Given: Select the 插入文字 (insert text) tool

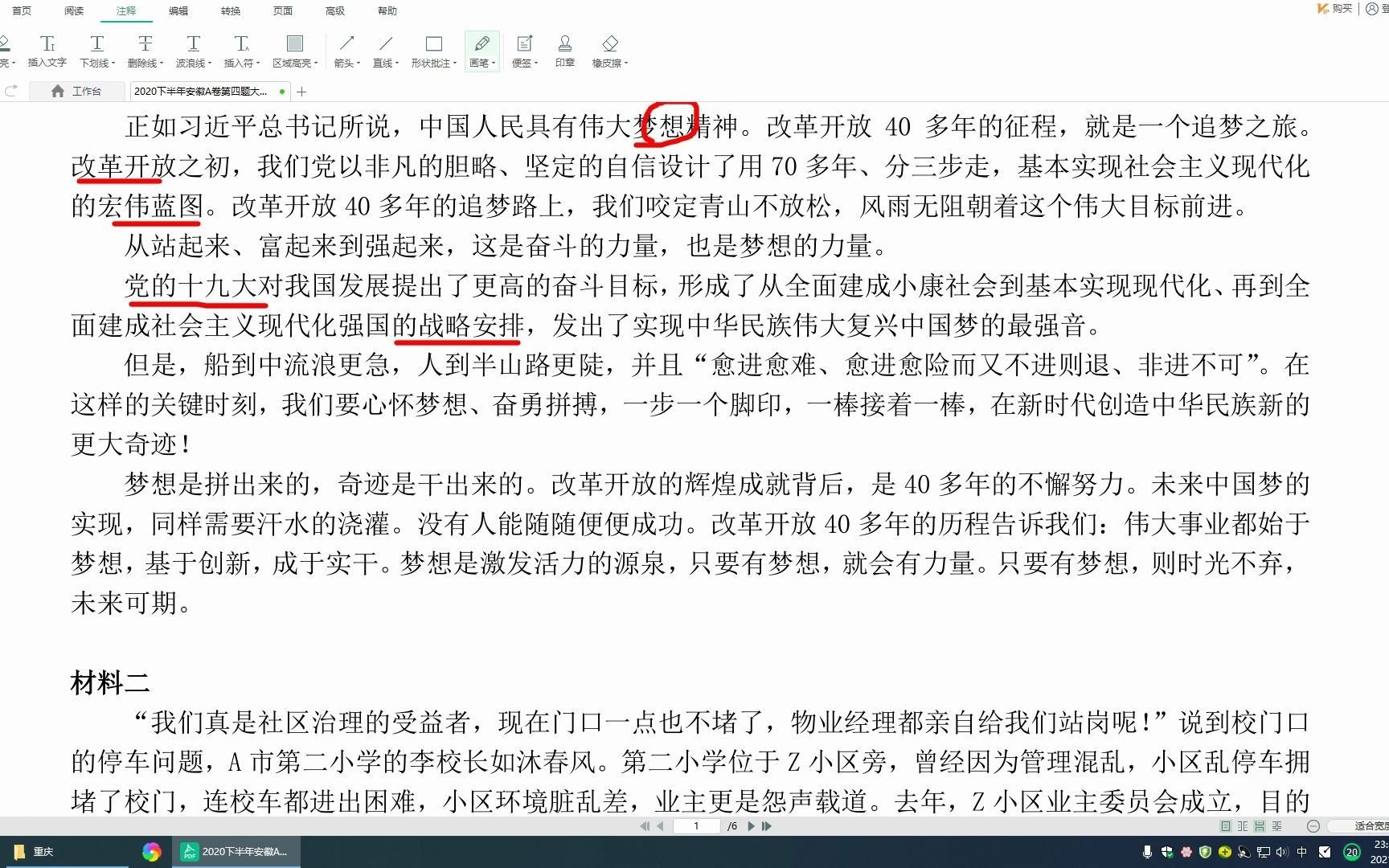Looking at the screenshot, I should (47, 51).
